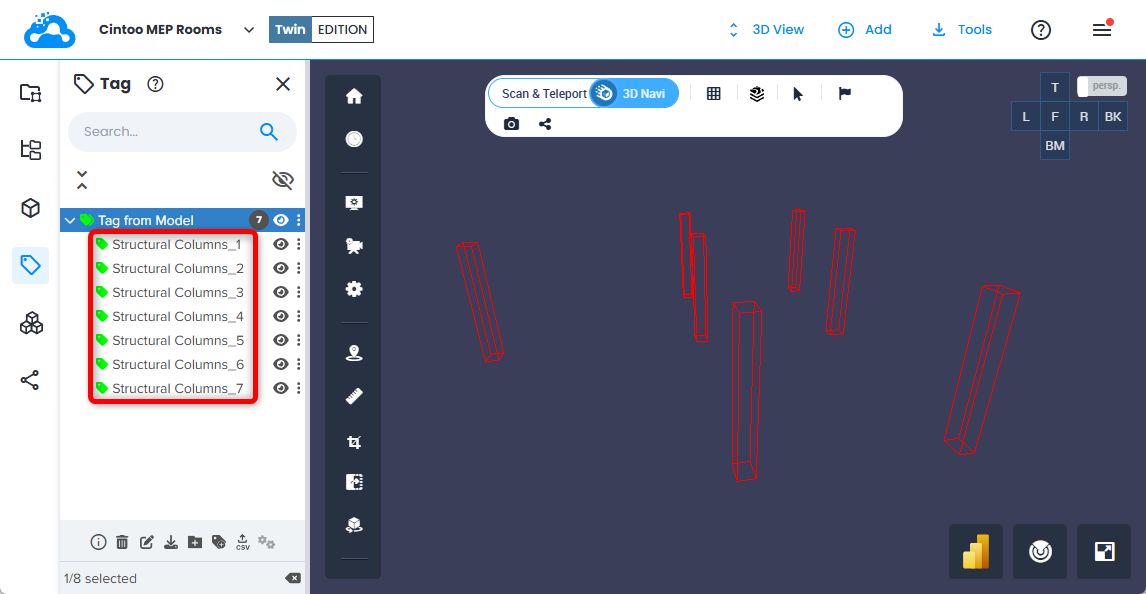The width and height of the screenshot is (1146, 594).
Task: Open the Tag panel help icon
Action: (x=155, y=84)
